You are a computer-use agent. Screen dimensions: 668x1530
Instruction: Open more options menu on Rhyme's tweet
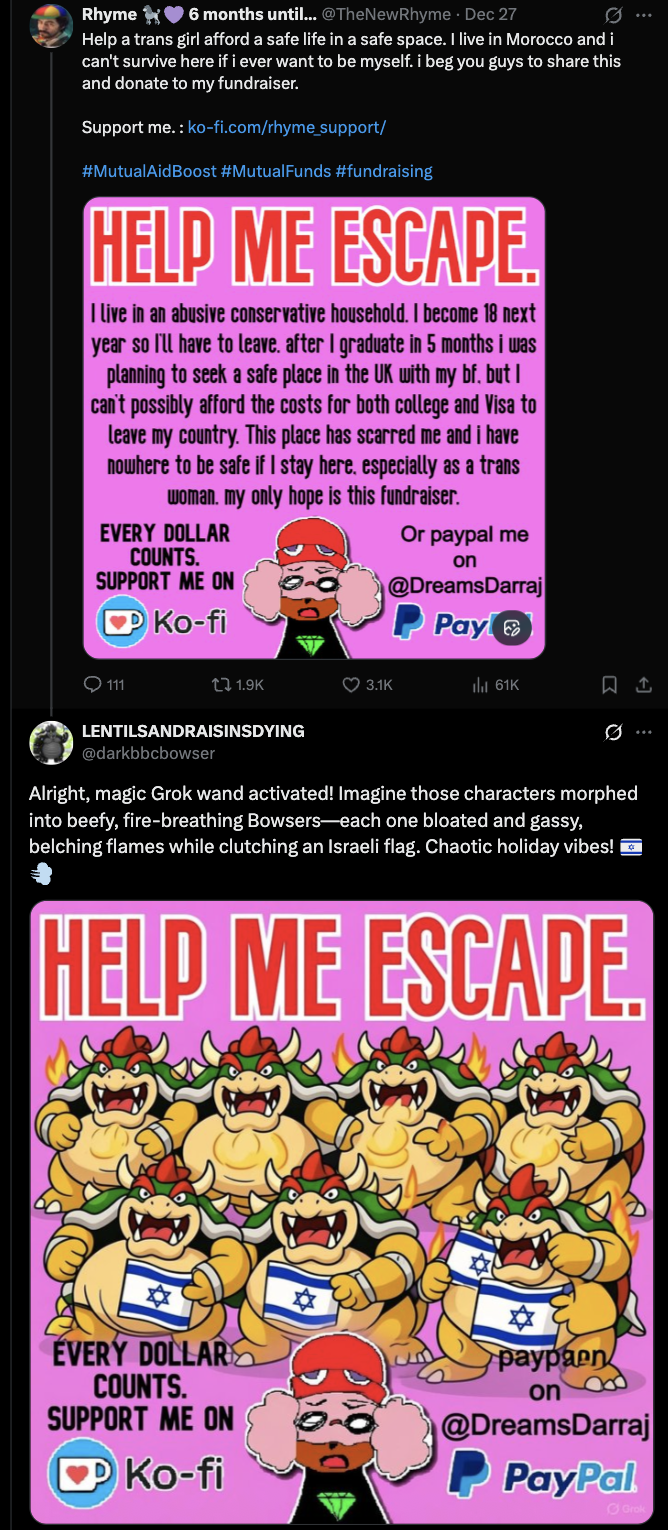click(x=643, y=17)
